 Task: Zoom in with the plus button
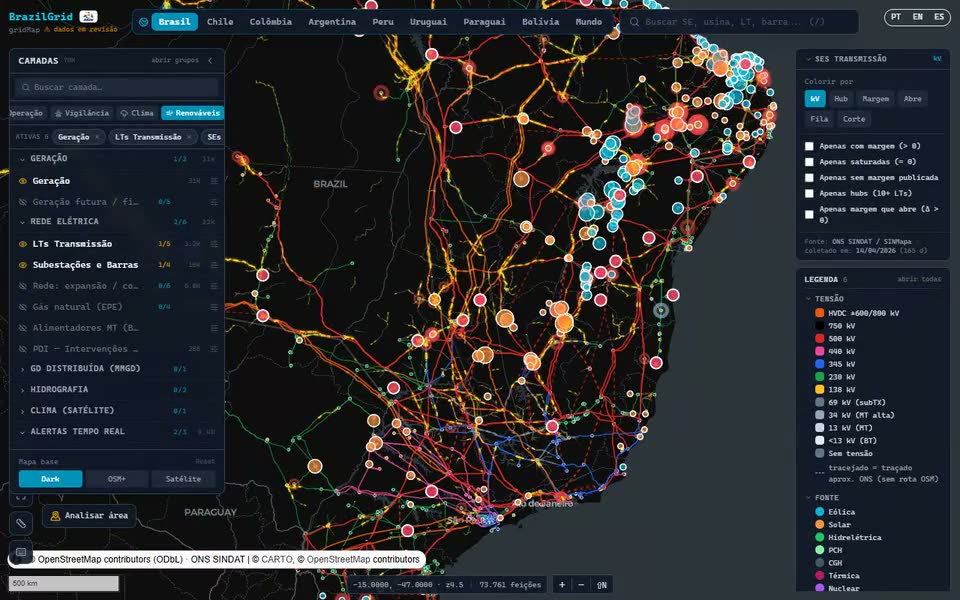click(x=562, y=585)
